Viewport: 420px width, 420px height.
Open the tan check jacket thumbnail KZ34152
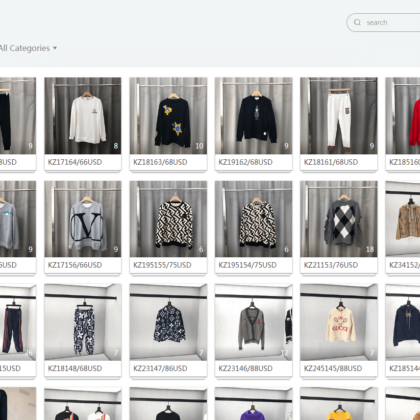(403, 219)
